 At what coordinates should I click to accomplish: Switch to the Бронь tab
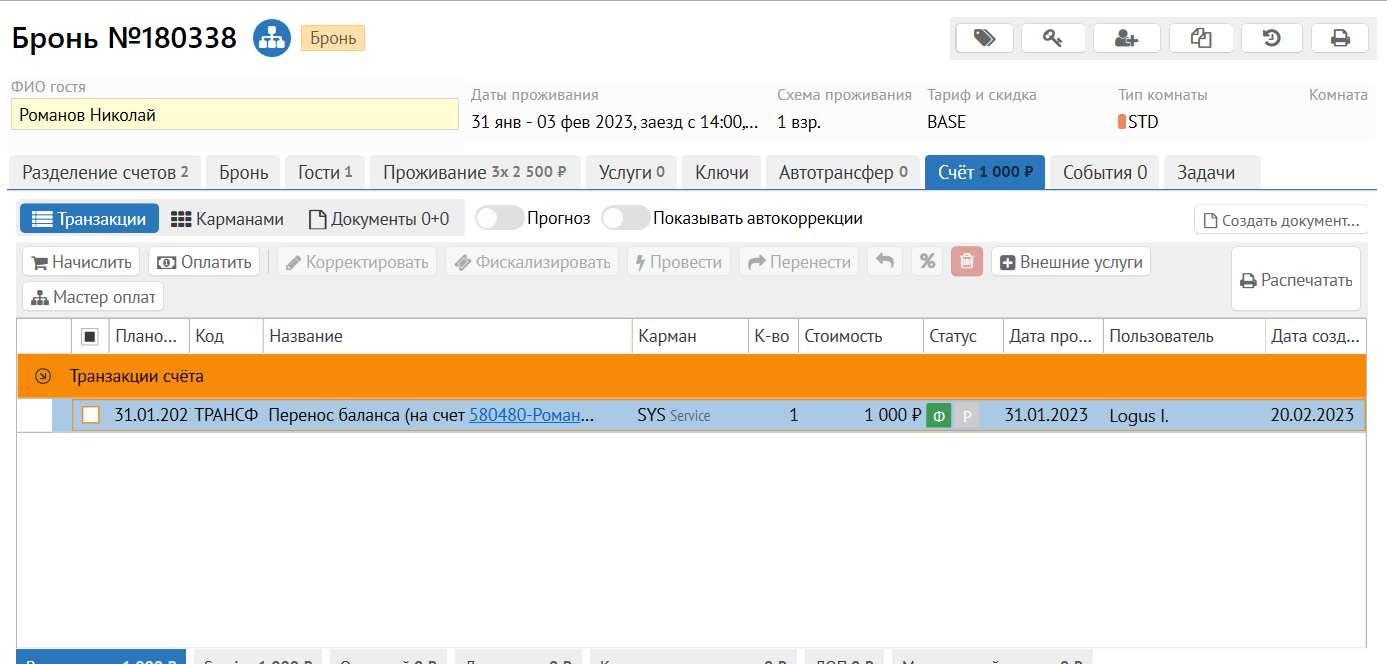(244, 172)
